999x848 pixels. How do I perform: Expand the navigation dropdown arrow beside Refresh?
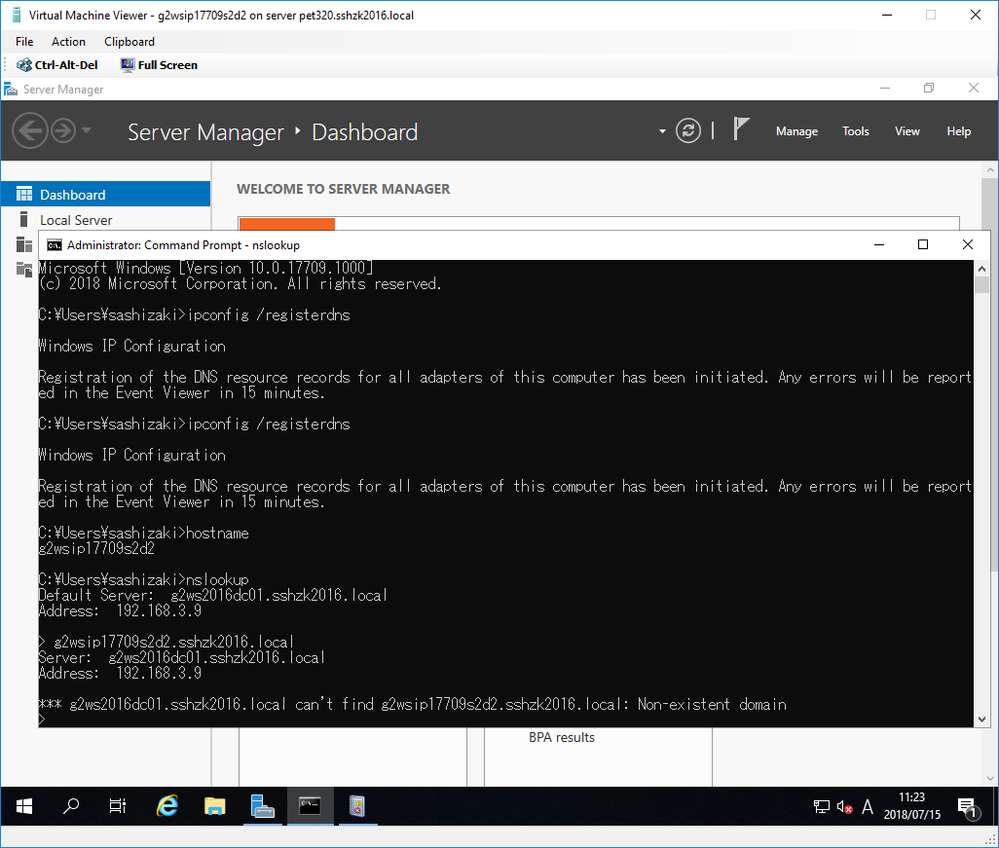click(x=661, y=130)
